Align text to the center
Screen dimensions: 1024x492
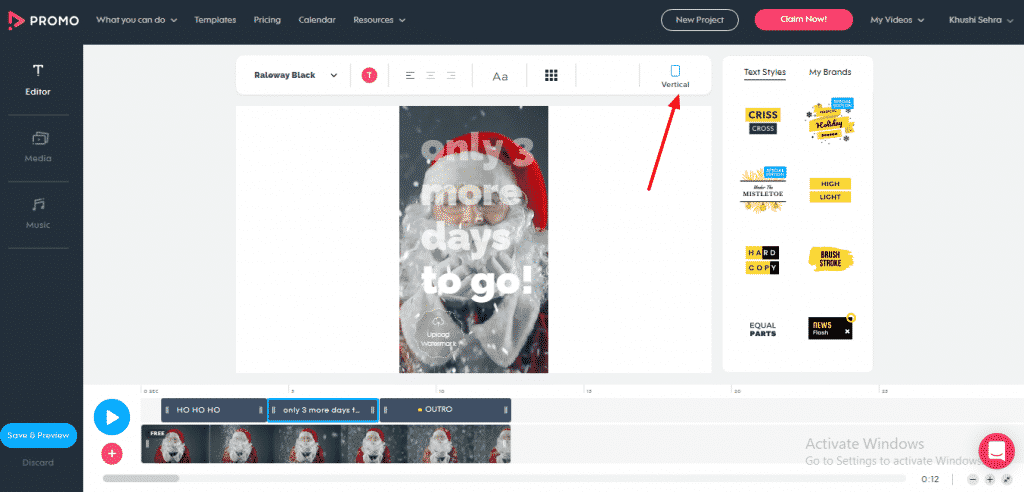pyautogui.click(x=430, y=75)
